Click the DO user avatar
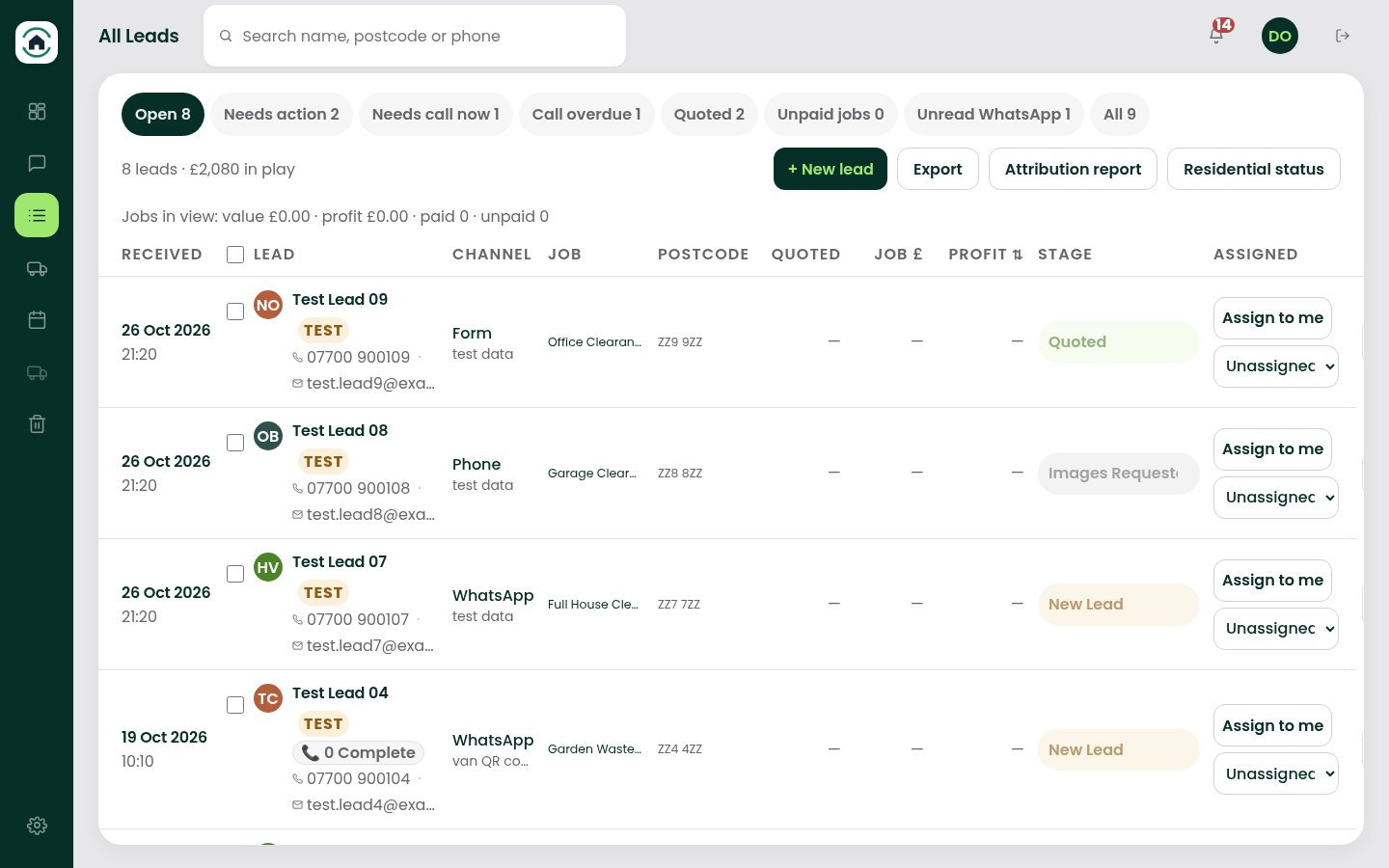Screen dimensions: 1389x868 [1280, 36]
